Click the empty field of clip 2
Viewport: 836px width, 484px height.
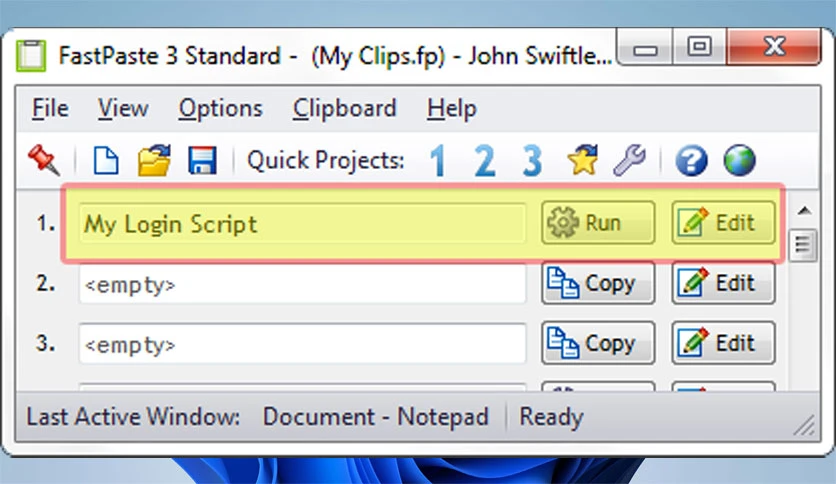tap(302, 284)
